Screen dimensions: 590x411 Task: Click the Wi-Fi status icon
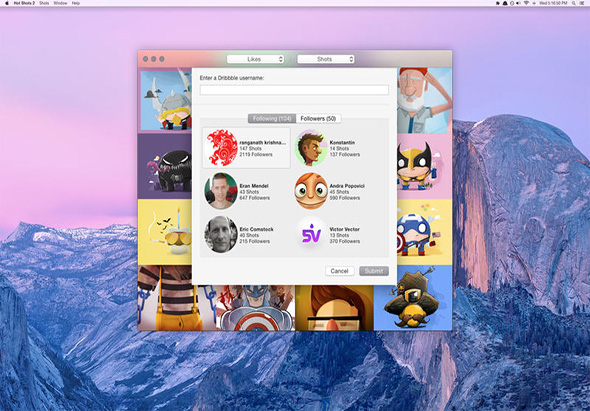(526, 3)
